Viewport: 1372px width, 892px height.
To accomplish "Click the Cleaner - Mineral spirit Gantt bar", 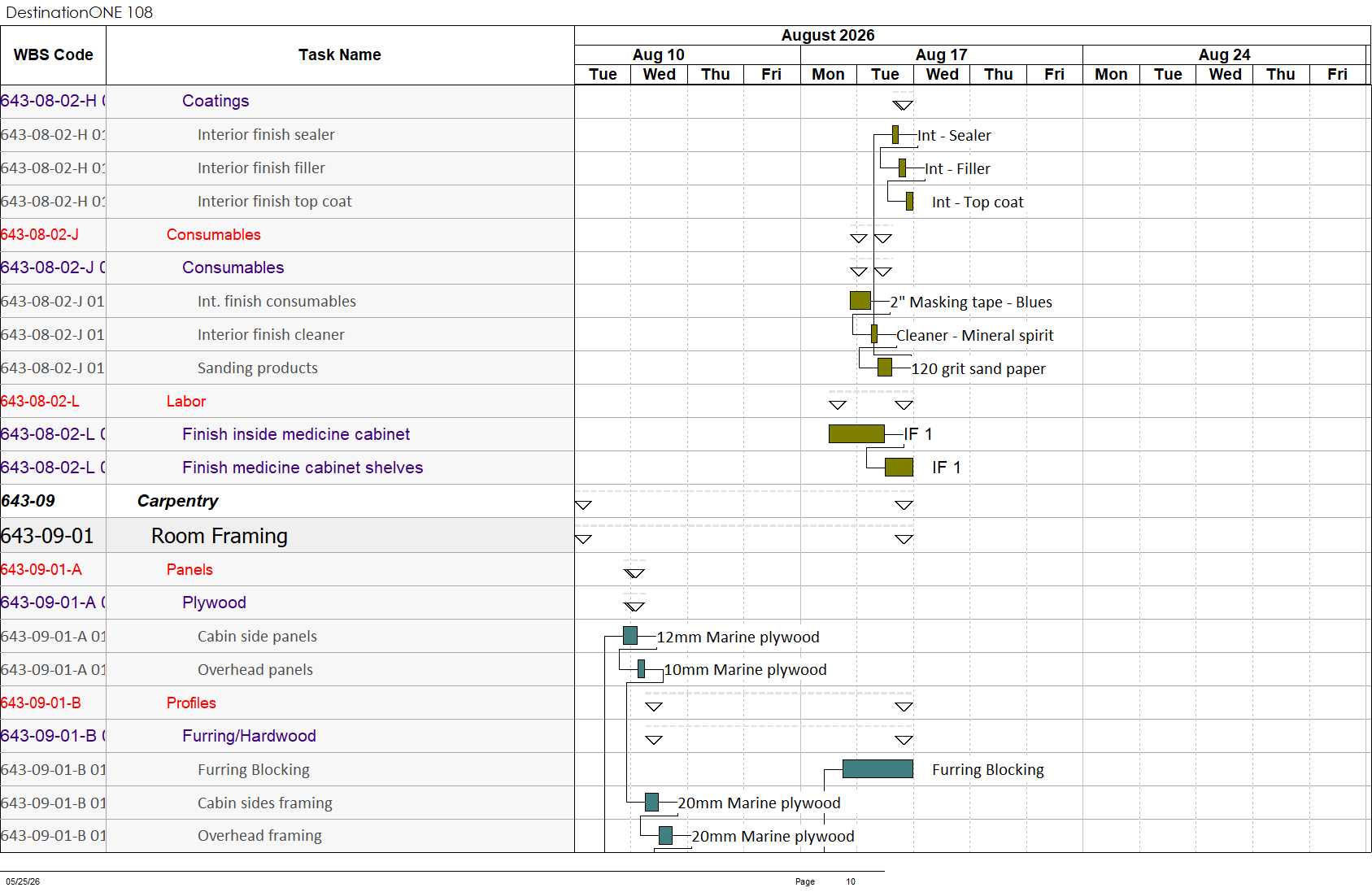I will [874, 334].
